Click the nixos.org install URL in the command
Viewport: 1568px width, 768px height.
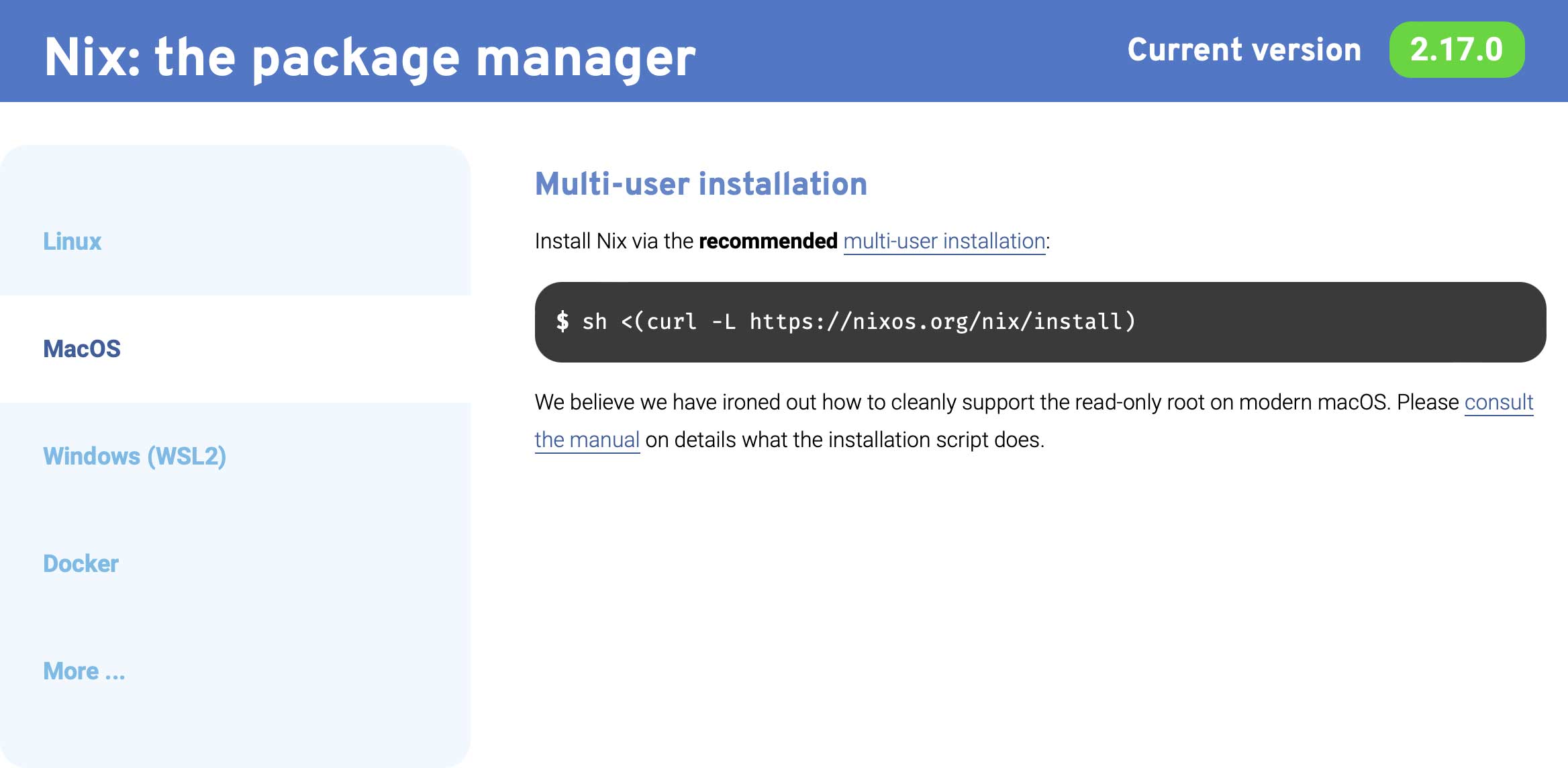[940, 322]
